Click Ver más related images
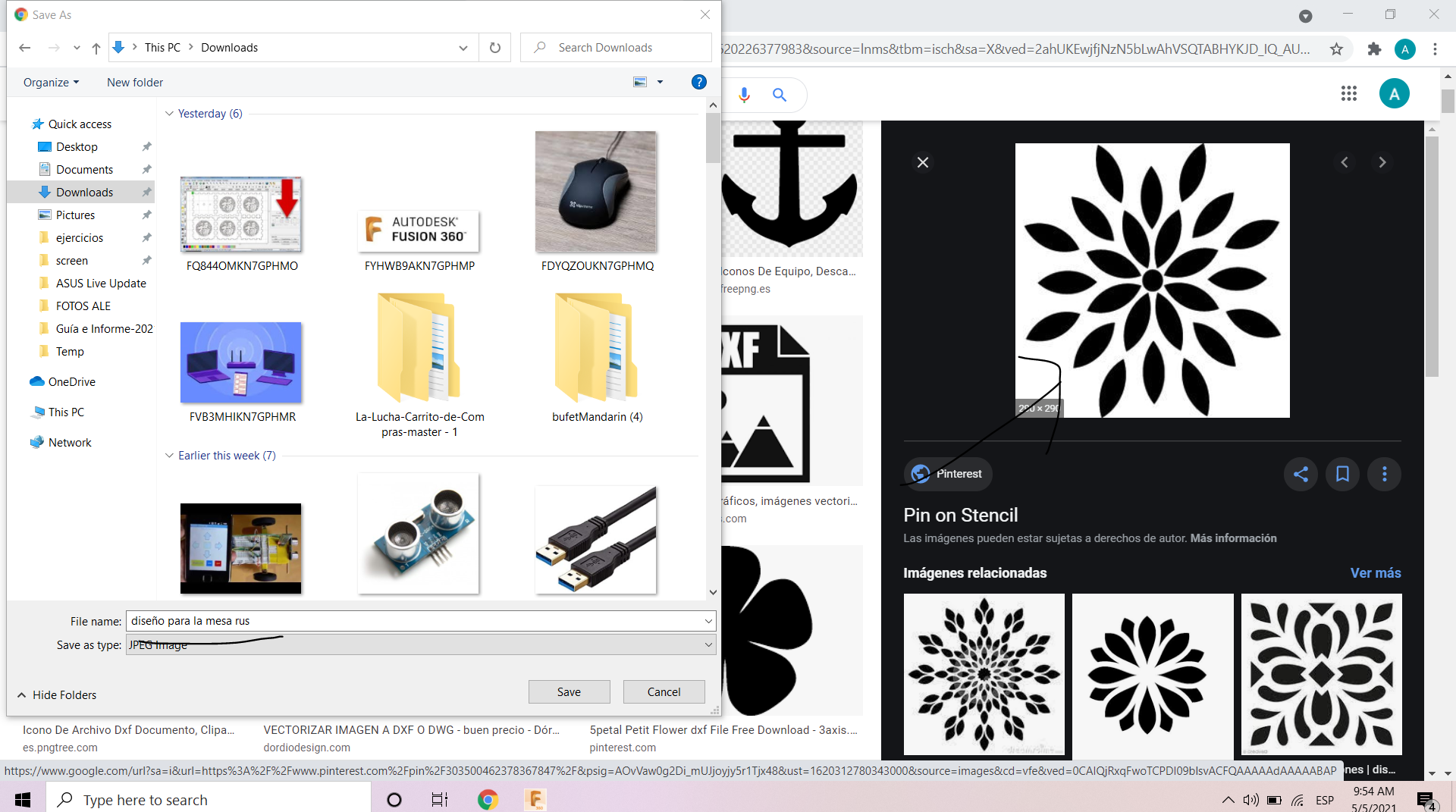Screen dimensions: 1456x812 pyautogui.click(x=1376, y=573)
